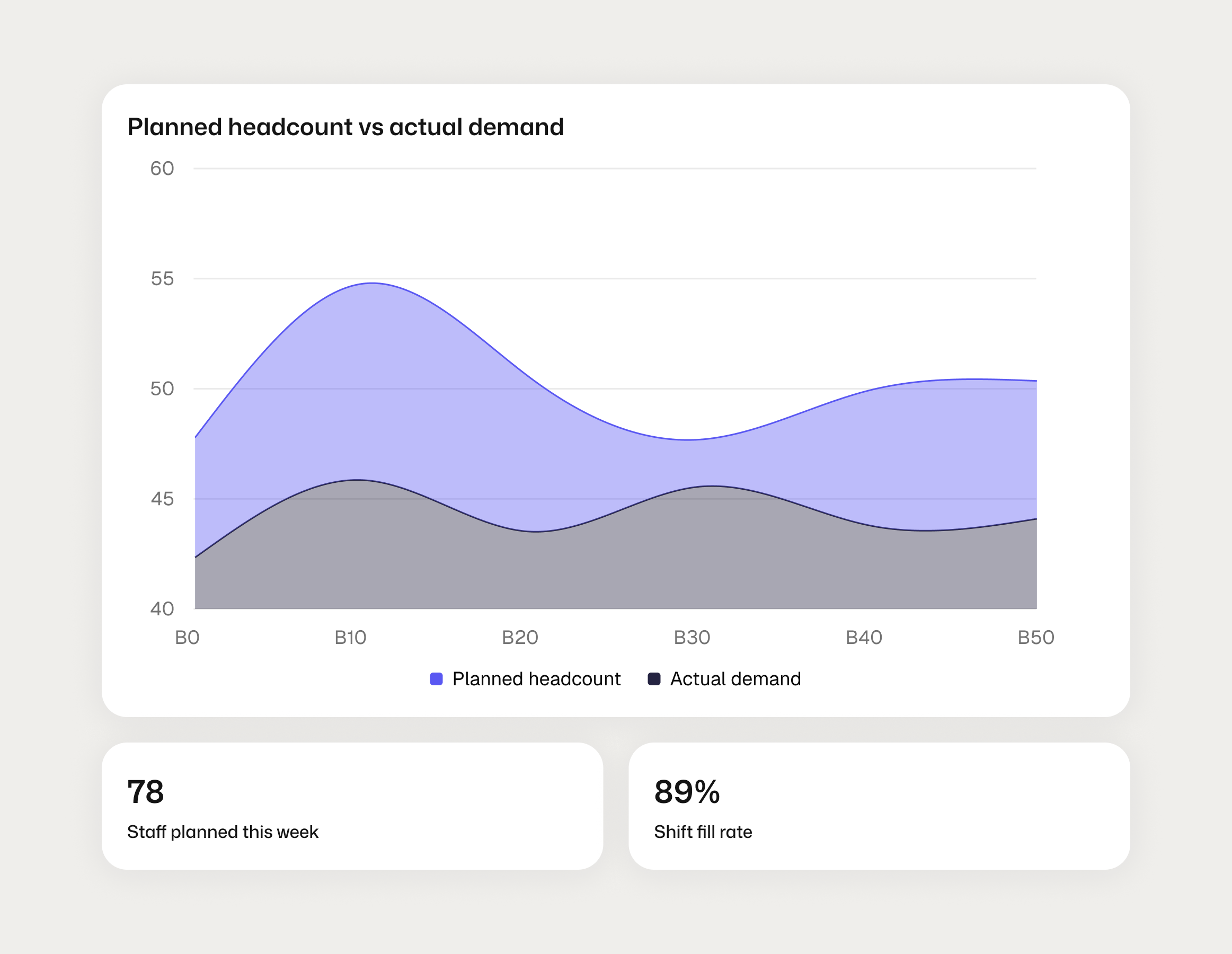This screenshot has width=1232, height=954.
Task: Click the 78 staff planned value
Action: point(146,791)
